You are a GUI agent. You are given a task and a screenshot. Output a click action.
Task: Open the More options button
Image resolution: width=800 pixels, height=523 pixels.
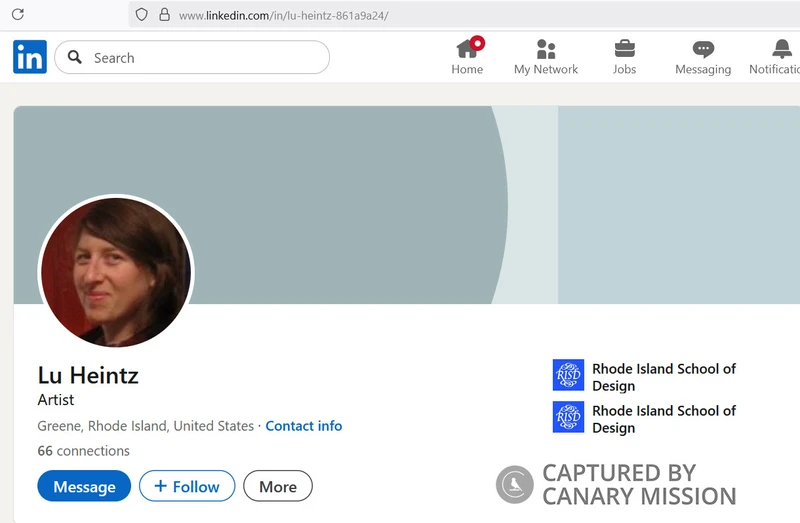[278, 486]
